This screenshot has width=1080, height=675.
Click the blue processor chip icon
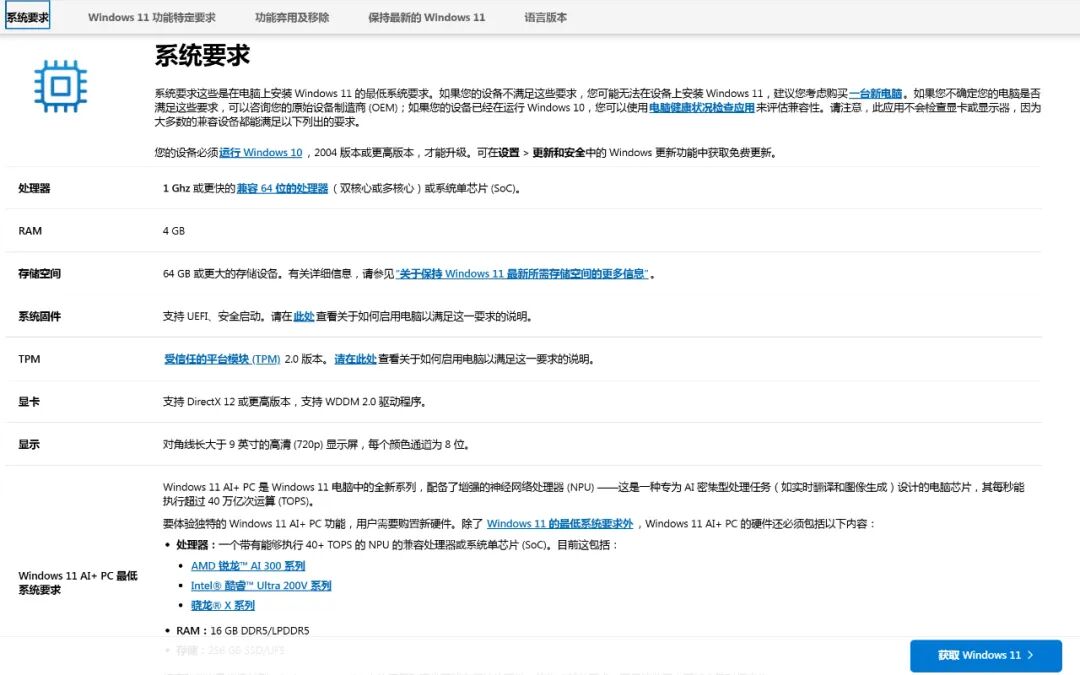point(61,86)
